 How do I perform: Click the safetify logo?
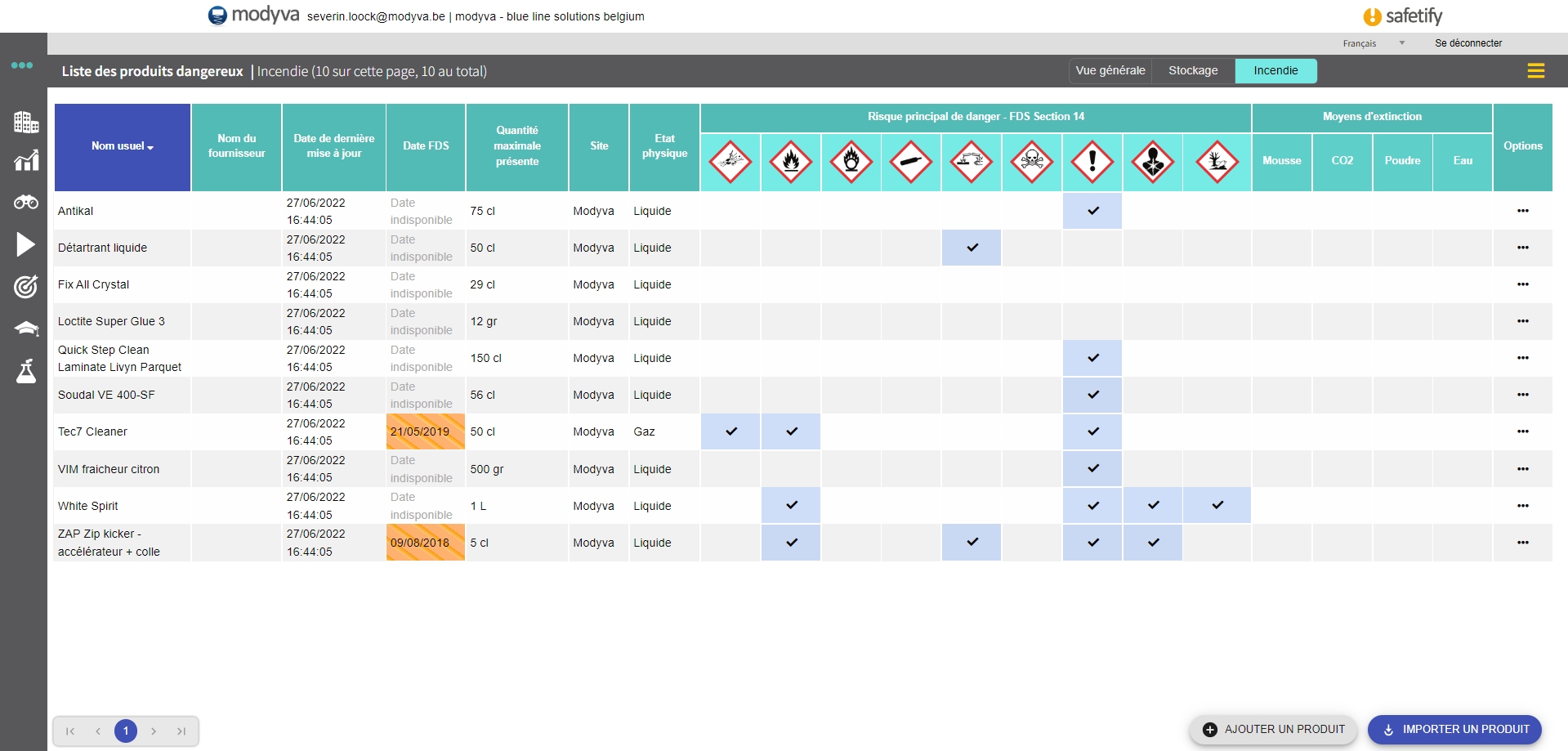1403,16
